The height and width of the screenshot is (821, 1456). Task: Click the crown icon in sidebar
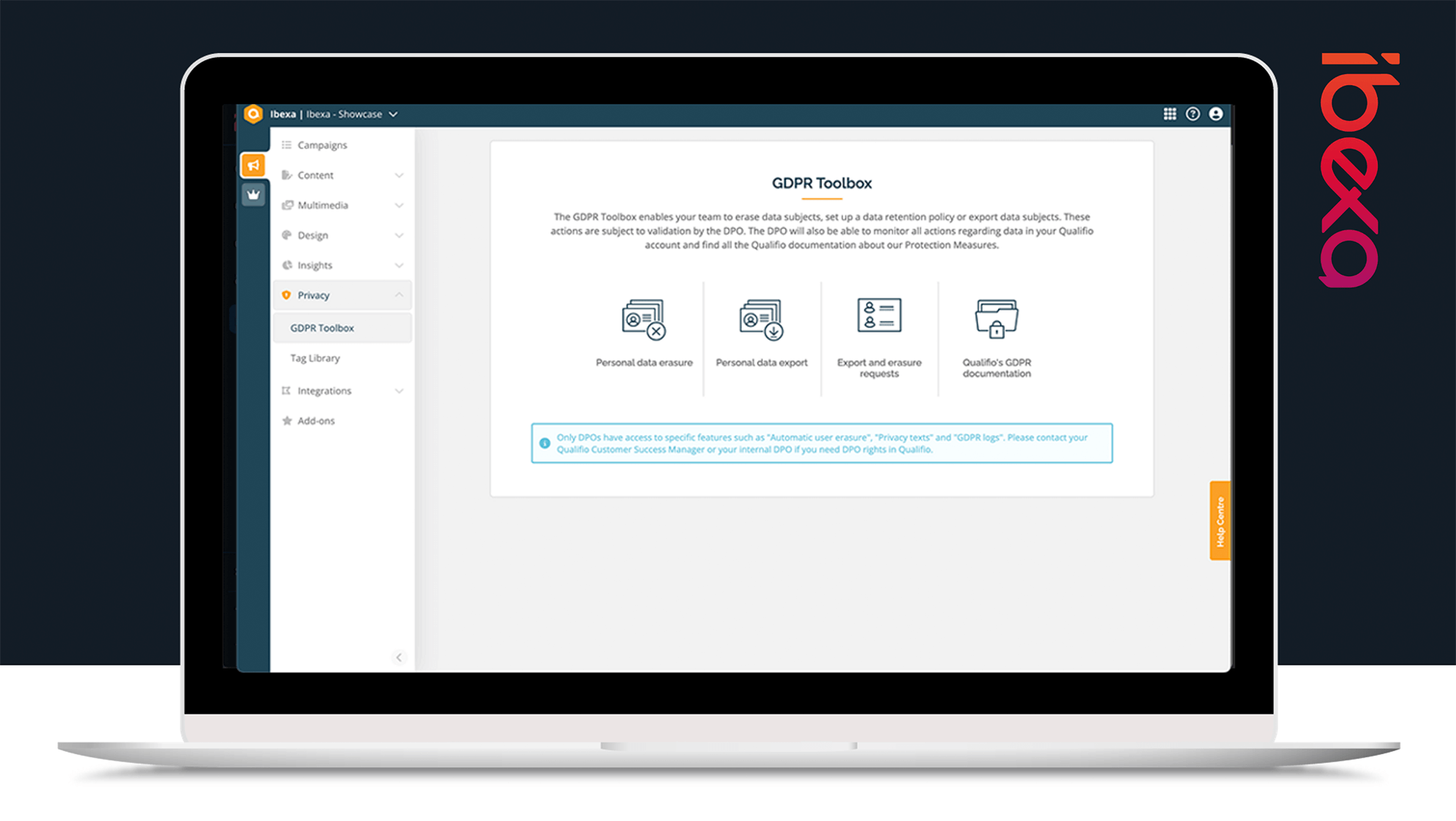[x=253, y=195]
